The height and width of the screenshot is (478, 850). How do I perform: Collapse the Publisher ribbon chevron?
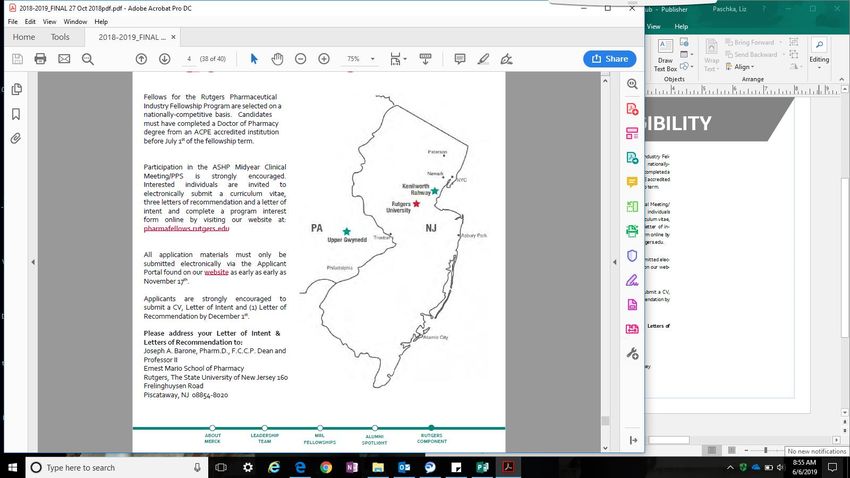[841, 79]
